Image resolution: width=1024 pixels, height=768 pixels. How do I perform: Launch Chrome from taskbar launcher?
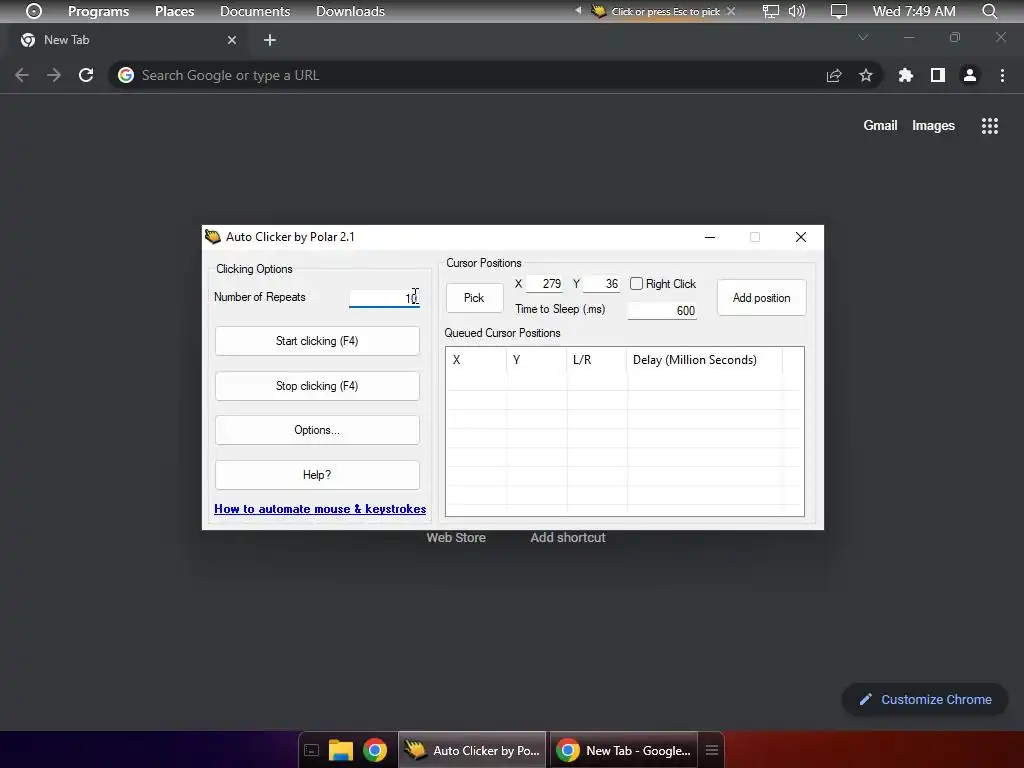(375, 750)
